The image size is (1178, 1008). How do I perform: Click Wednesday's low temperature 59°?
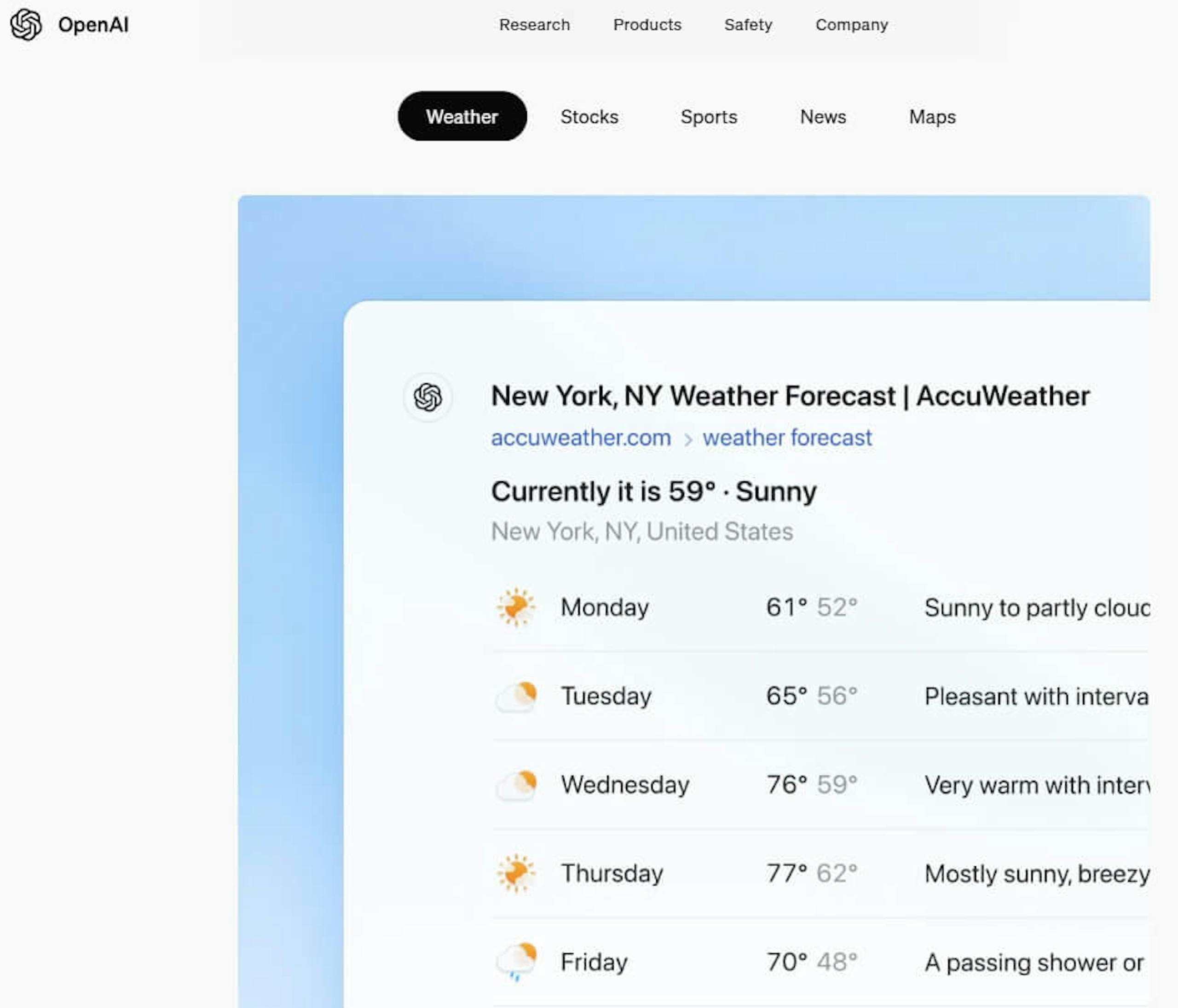(837, 785)
